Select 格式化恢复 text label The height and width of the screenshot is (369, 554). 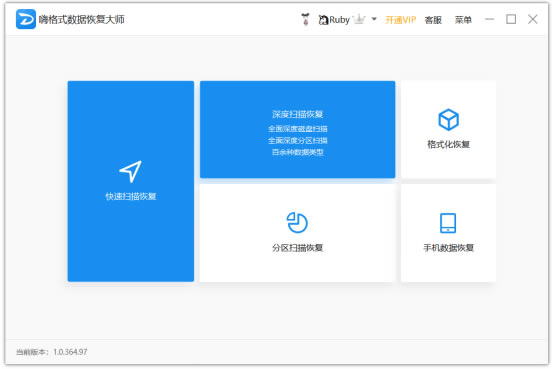click(448, 144)
